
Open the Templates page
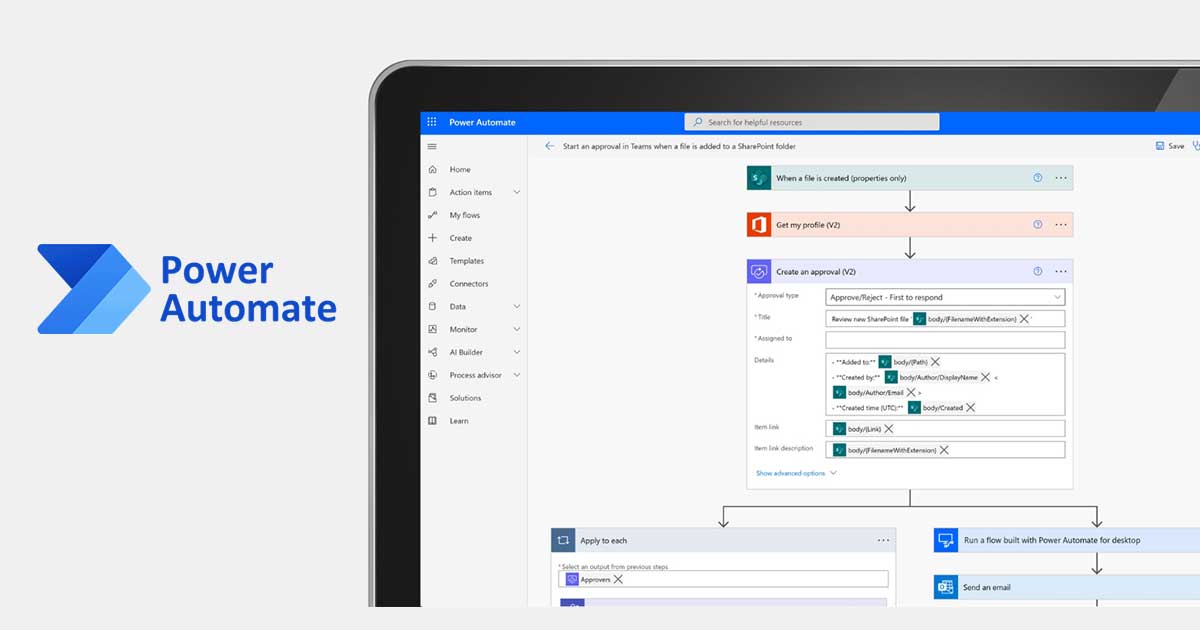(x=467, y=261)
